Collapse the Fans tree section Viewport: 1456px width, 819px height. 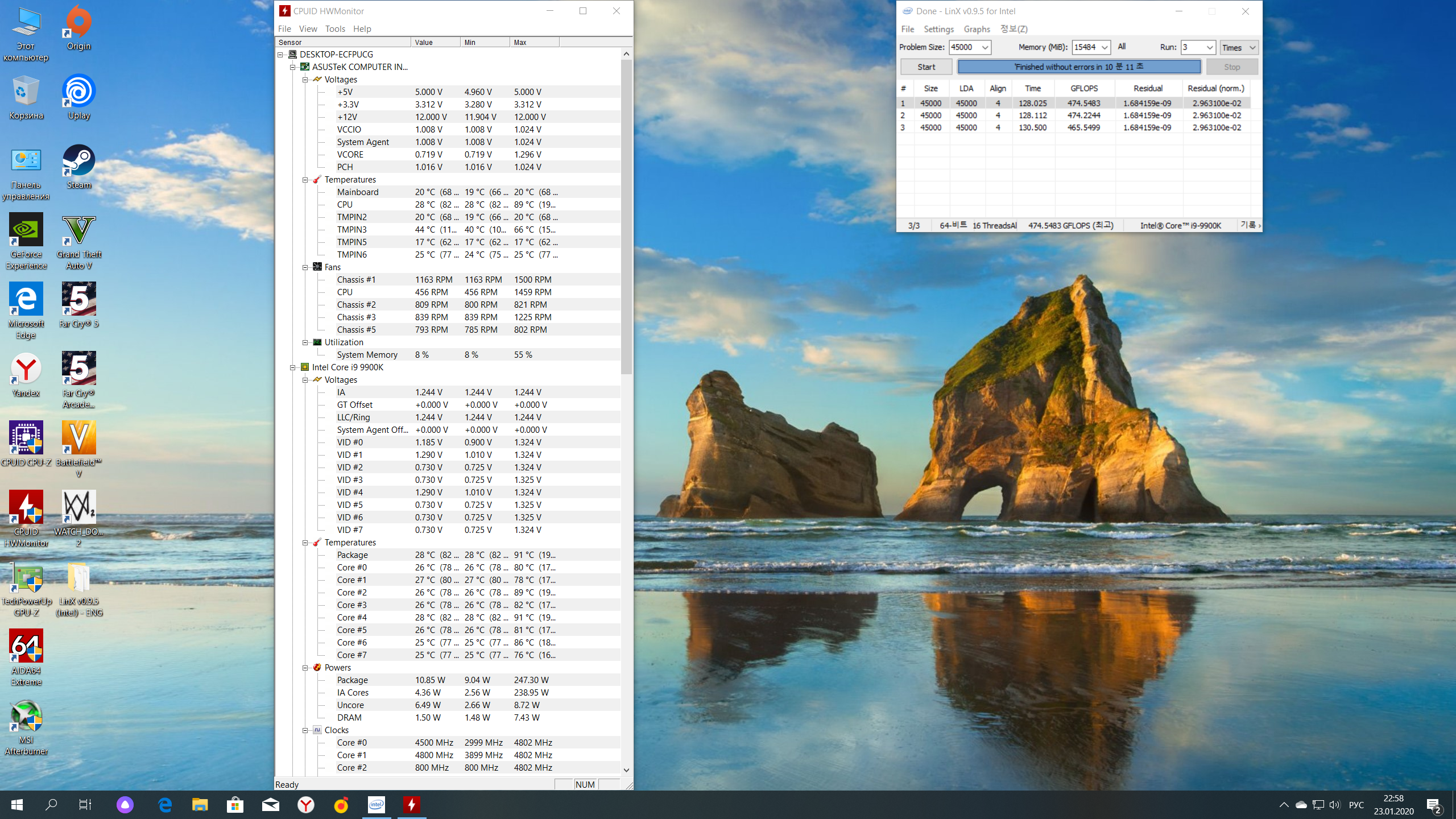point(305,267)
